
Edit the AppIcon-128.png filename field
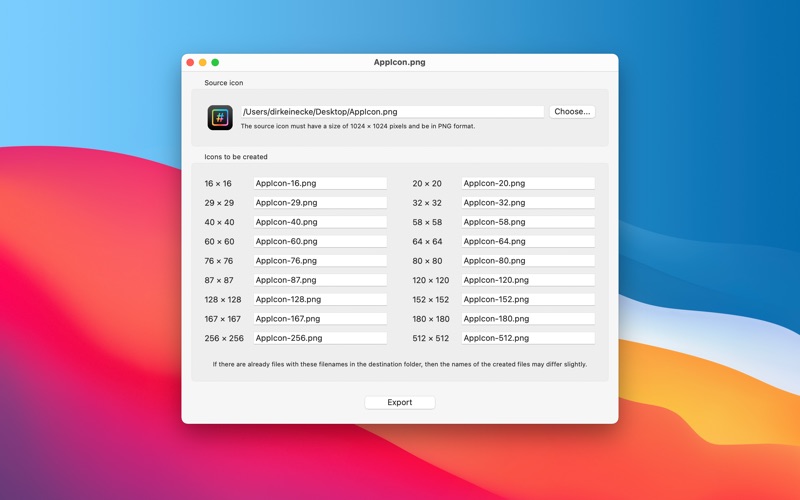320,299
